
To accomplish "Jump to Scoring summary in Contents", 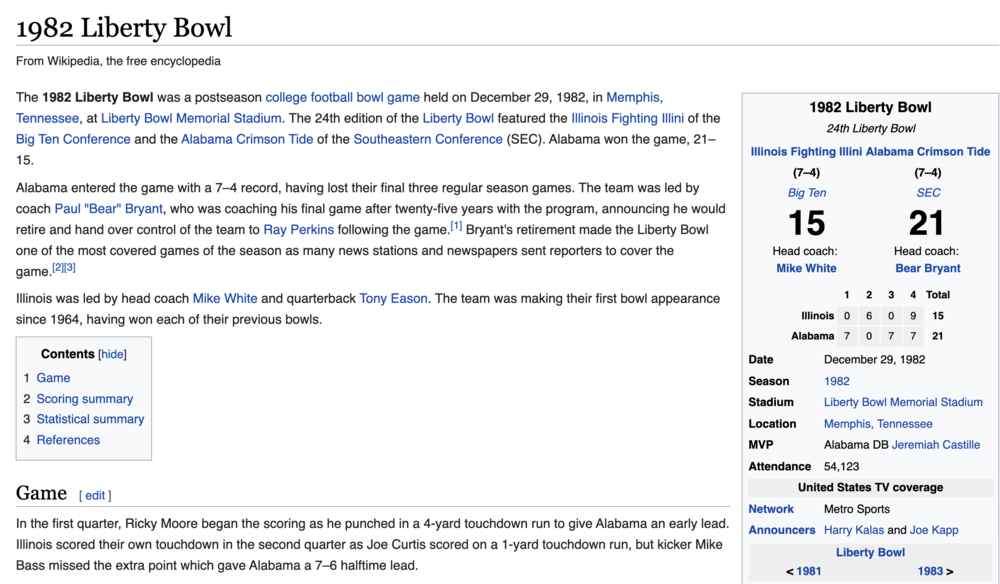I will (x=84, y=399).
